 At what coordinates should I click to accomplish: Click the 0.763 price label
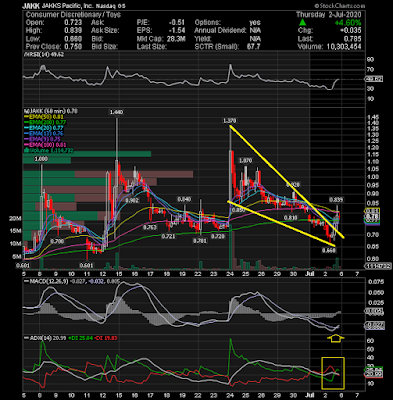click(x=150, y=227)
